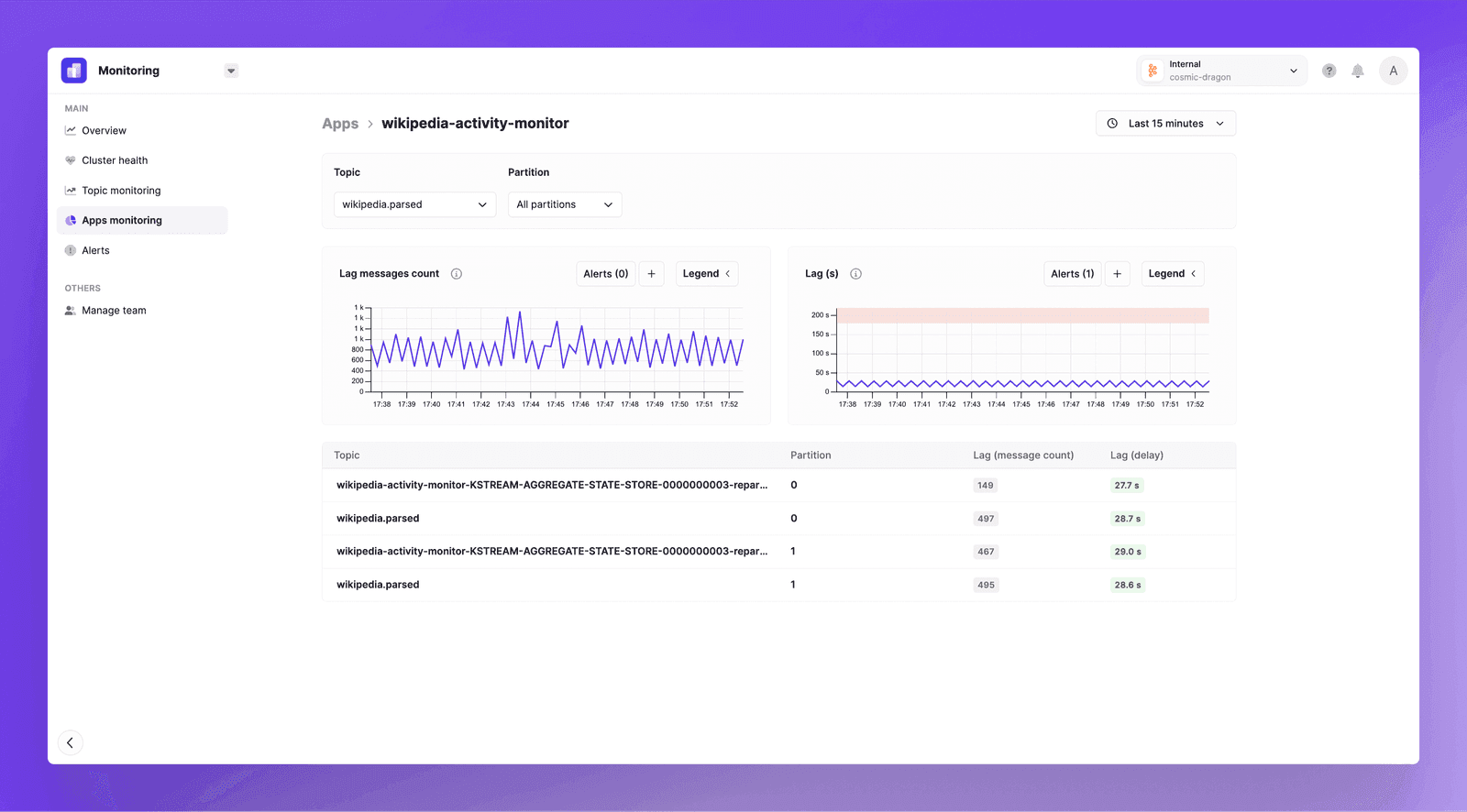Add alert with plus on Lag (s) chart

point(1117,274)
